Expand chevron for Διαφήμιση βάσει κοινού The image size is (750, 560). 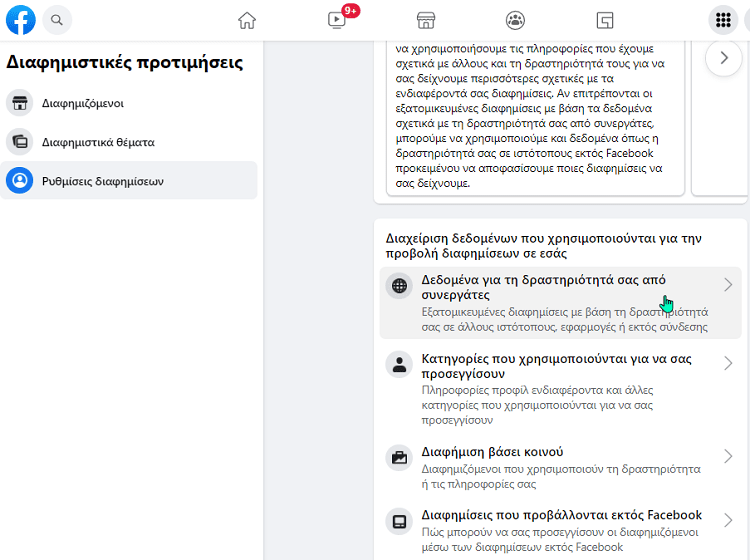click(728, 456)
